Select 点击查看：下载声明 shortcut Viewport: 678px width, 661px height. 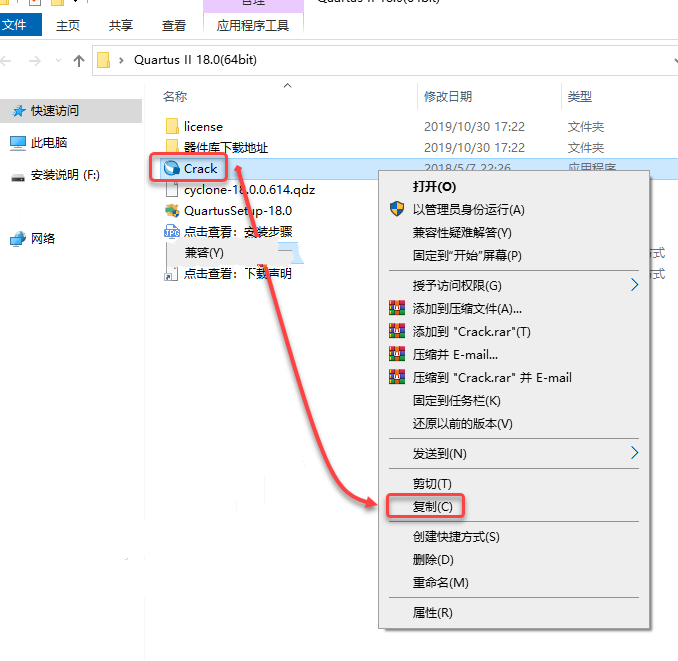click(x=238, y=274)
